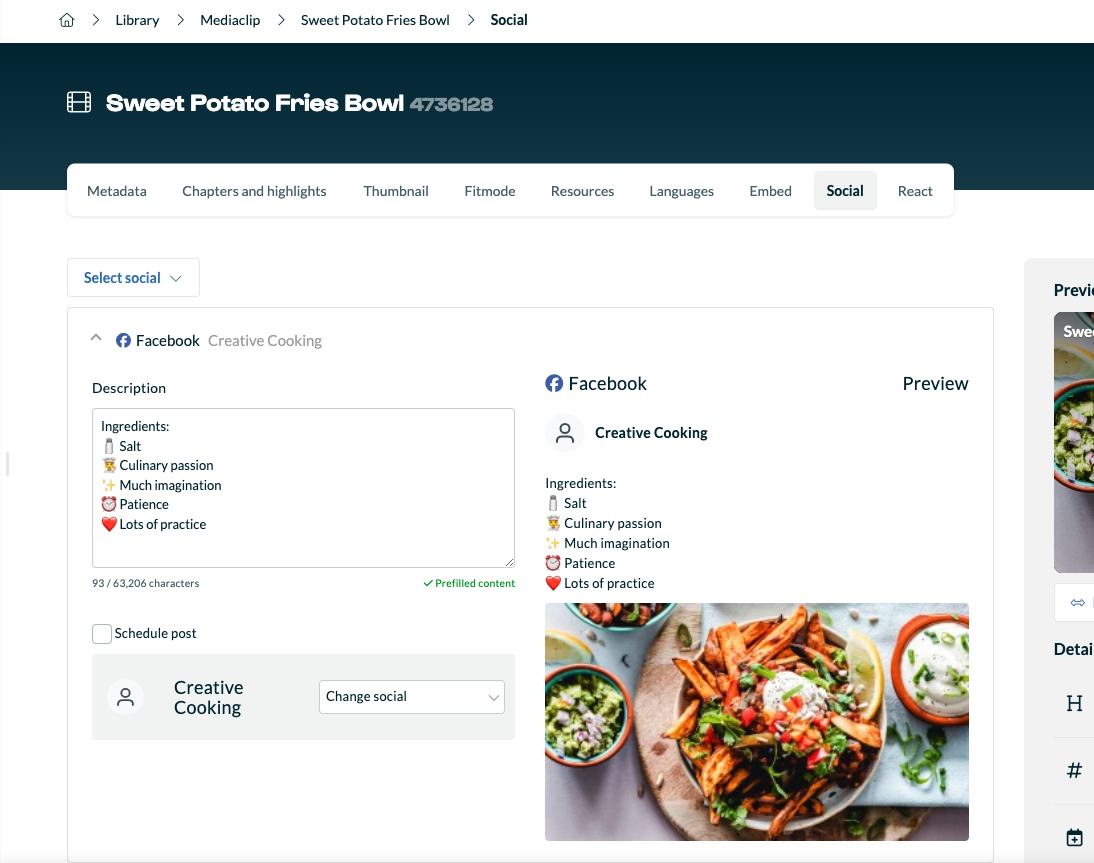Click the H heading icon in Details
The height and width of the screenshot is (863, 1094).
click(x=1074, y=703)
